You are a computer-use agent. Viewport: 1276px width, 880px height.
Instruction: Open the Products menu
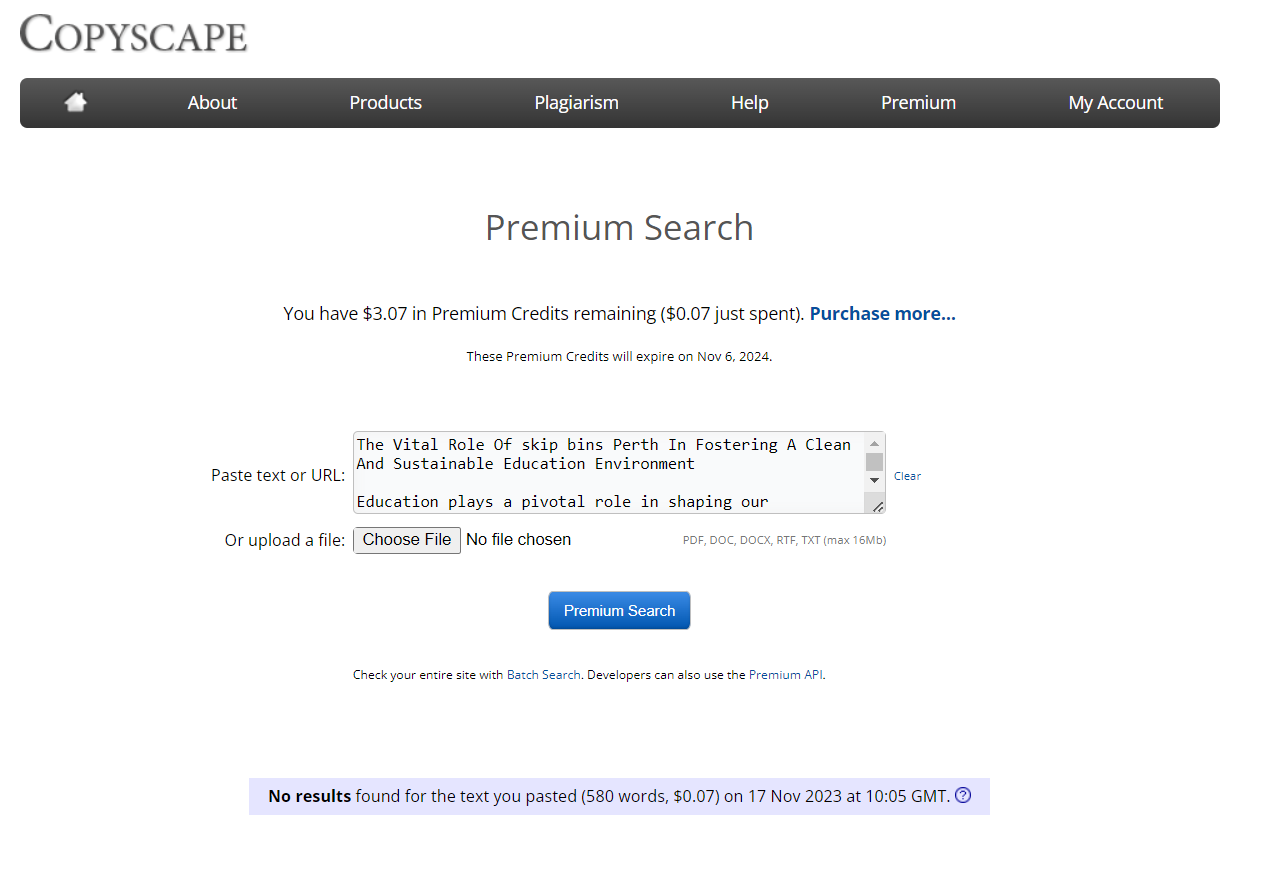[x=386, y=103]
